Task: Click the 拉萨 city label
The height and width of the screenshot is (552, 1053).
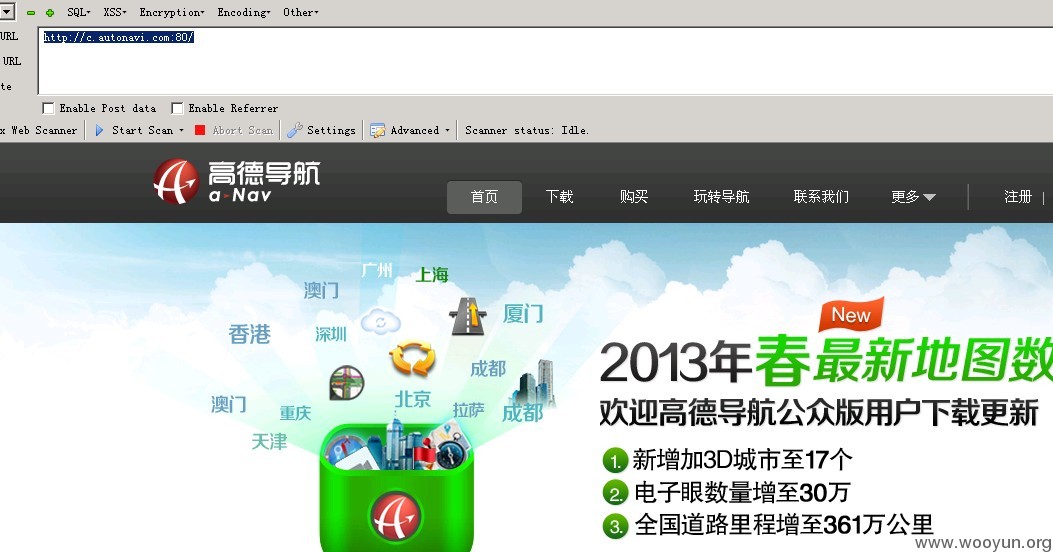Action: 469,410
